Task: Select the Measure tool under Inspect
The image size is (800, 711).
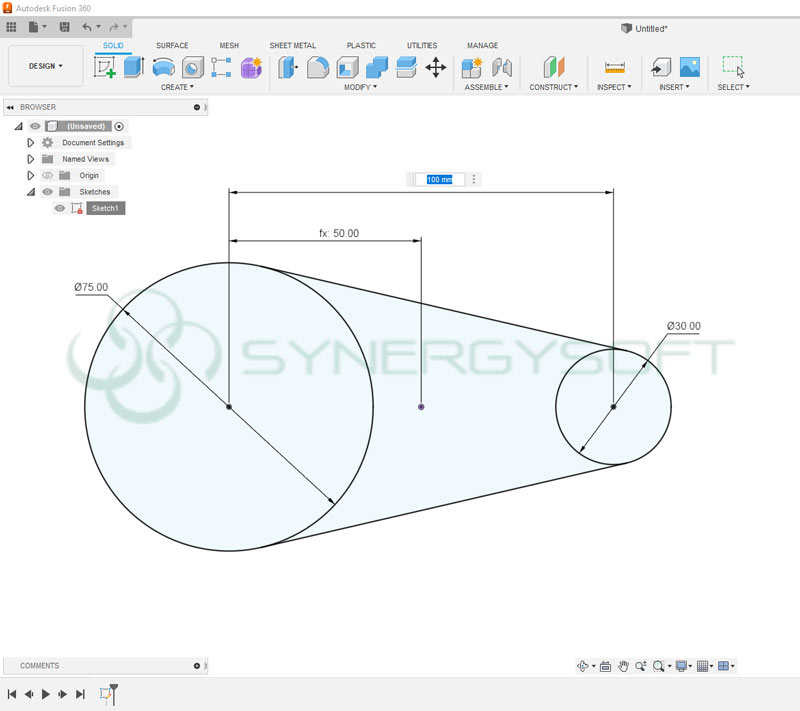Action: click(613, 68)
